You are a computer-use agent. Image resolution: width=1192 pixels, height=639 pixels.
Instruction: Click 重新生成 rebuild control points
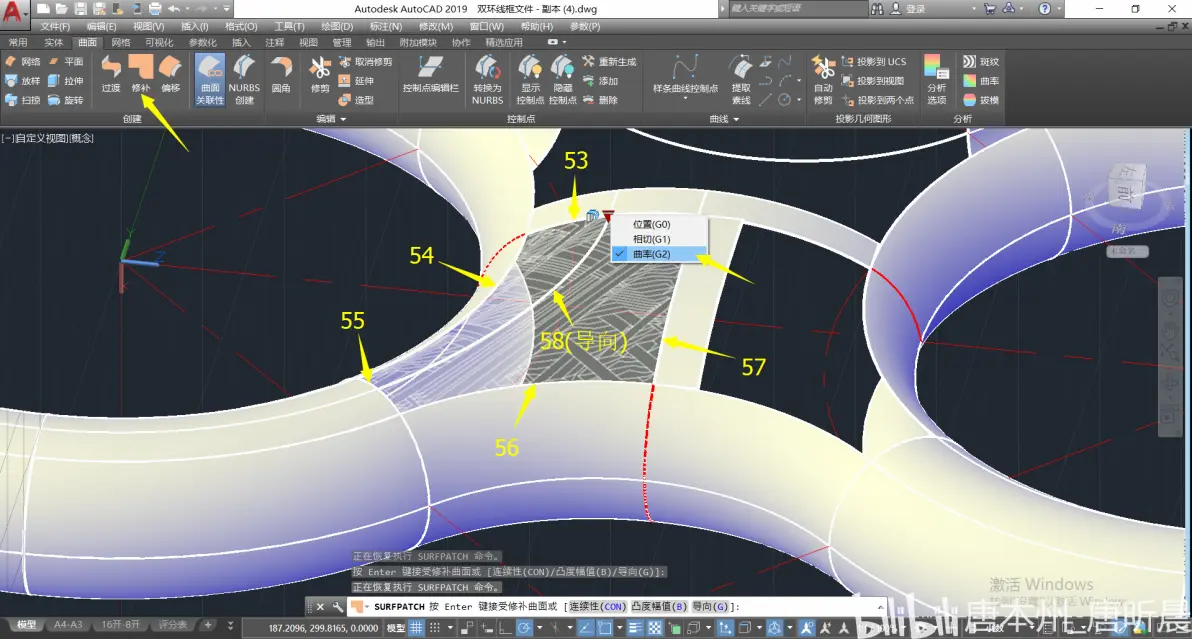click(610, 62)
